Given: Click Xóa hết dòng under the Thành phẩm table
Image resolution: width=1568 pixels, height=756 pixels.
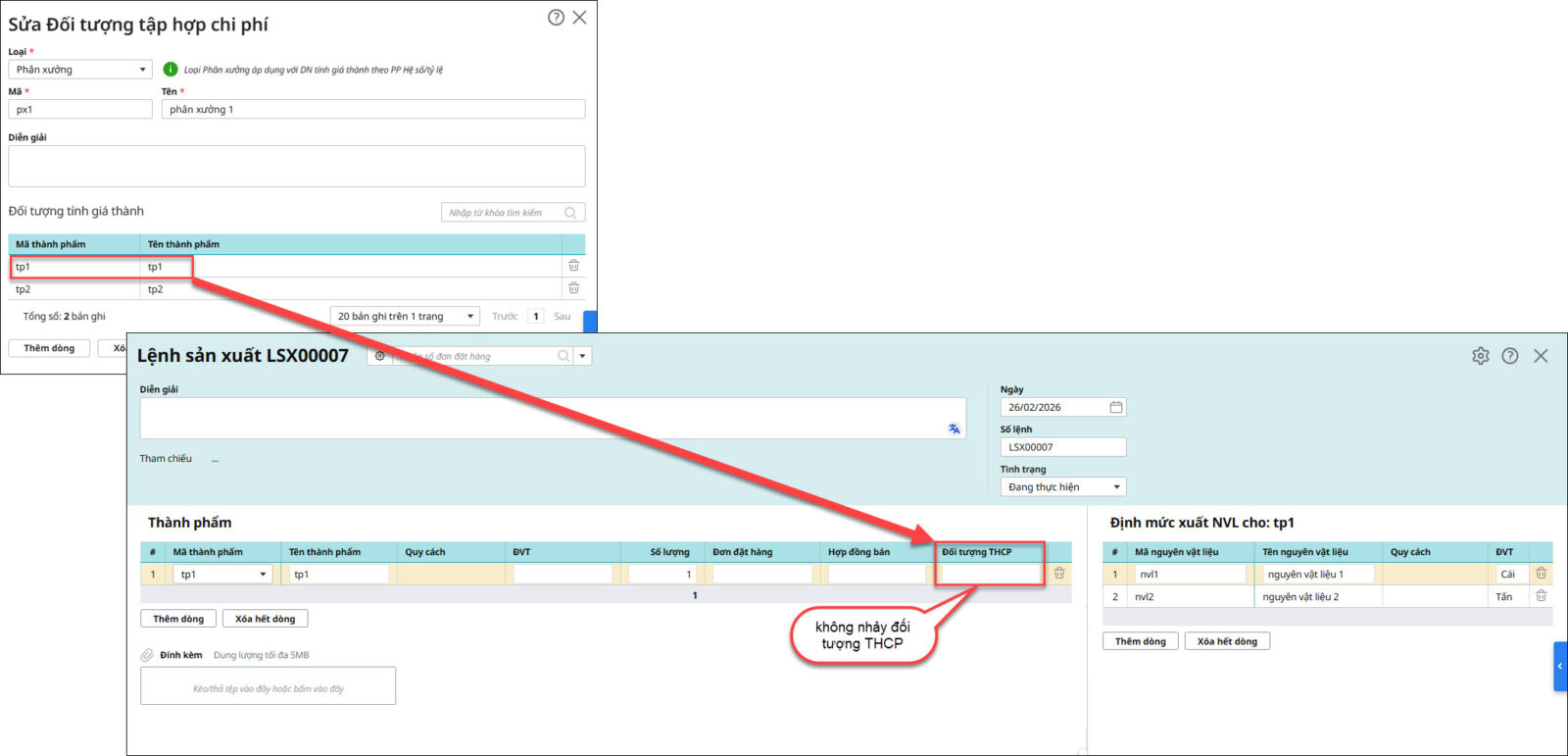Looking at the screenshot, I should [x=266, y=619].
